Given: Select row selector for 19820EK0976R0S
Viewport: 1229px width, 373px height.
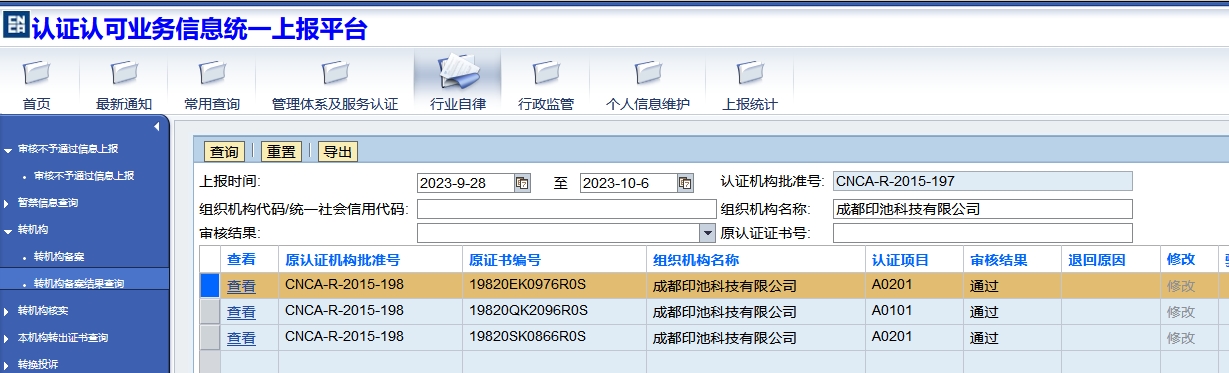Looking at the screenshot, I should 209,285.
